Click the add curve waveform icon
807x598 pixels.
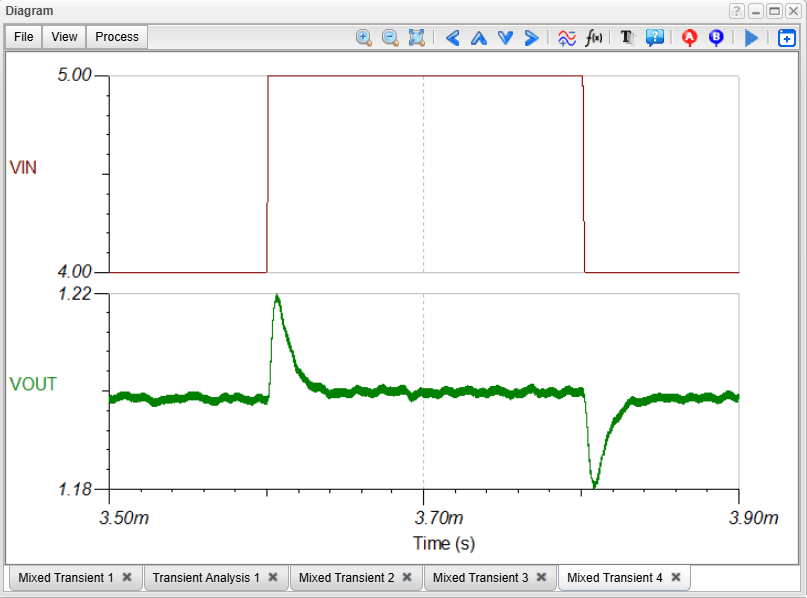point(566,37)
